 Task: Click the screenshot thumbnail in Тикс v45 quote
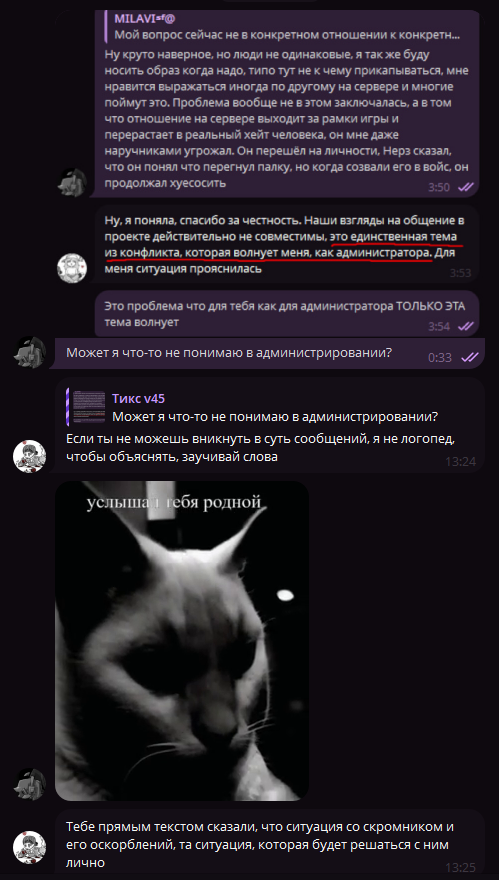[89, 407]
